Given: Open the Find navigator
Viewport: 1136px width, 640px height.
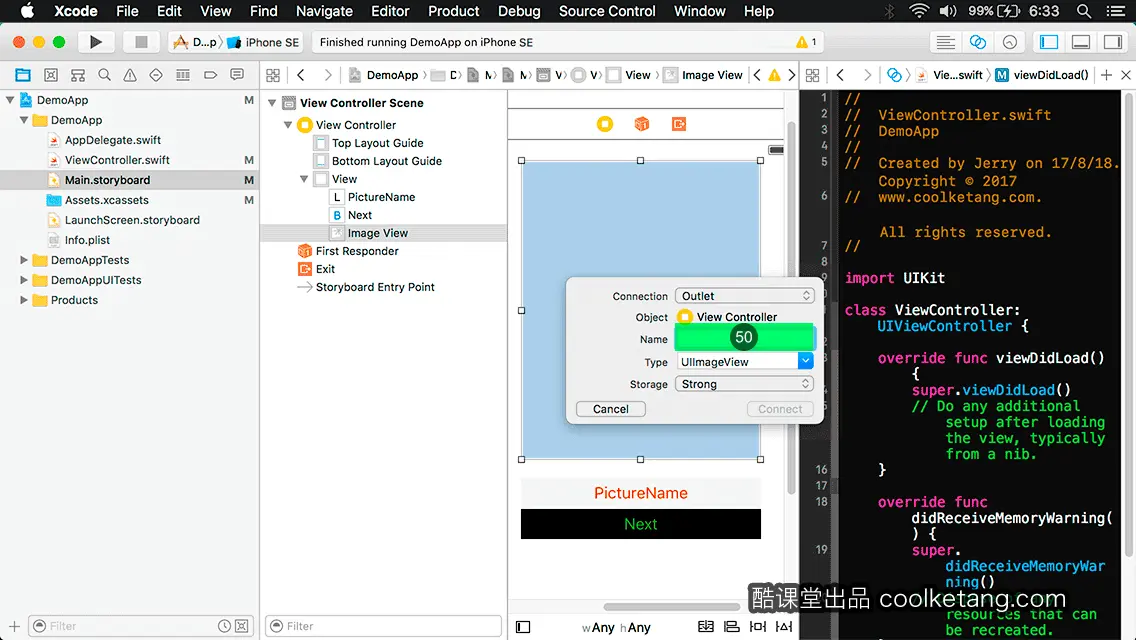Looking at the screenshot, I should 104,75.
